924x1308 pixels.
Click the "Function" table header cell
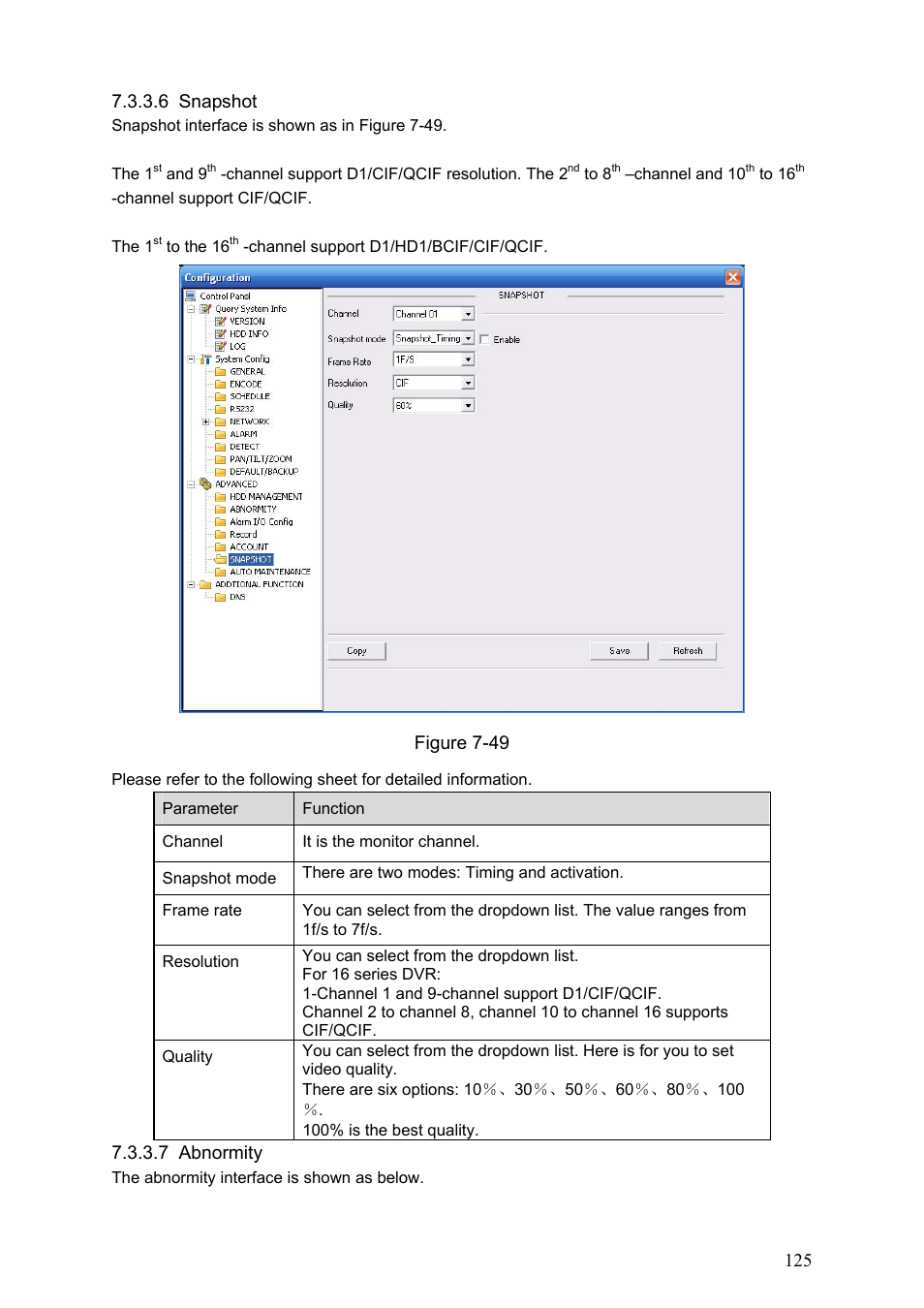click(x=532, y=809)
